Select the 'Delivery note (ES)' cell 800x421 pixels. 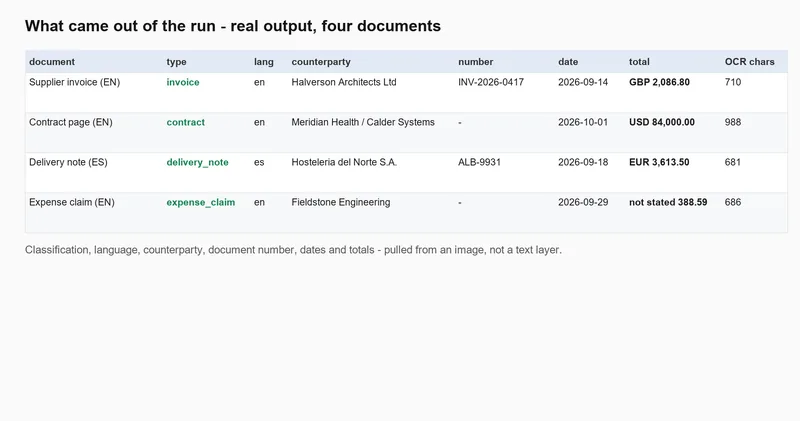point(68,162)
